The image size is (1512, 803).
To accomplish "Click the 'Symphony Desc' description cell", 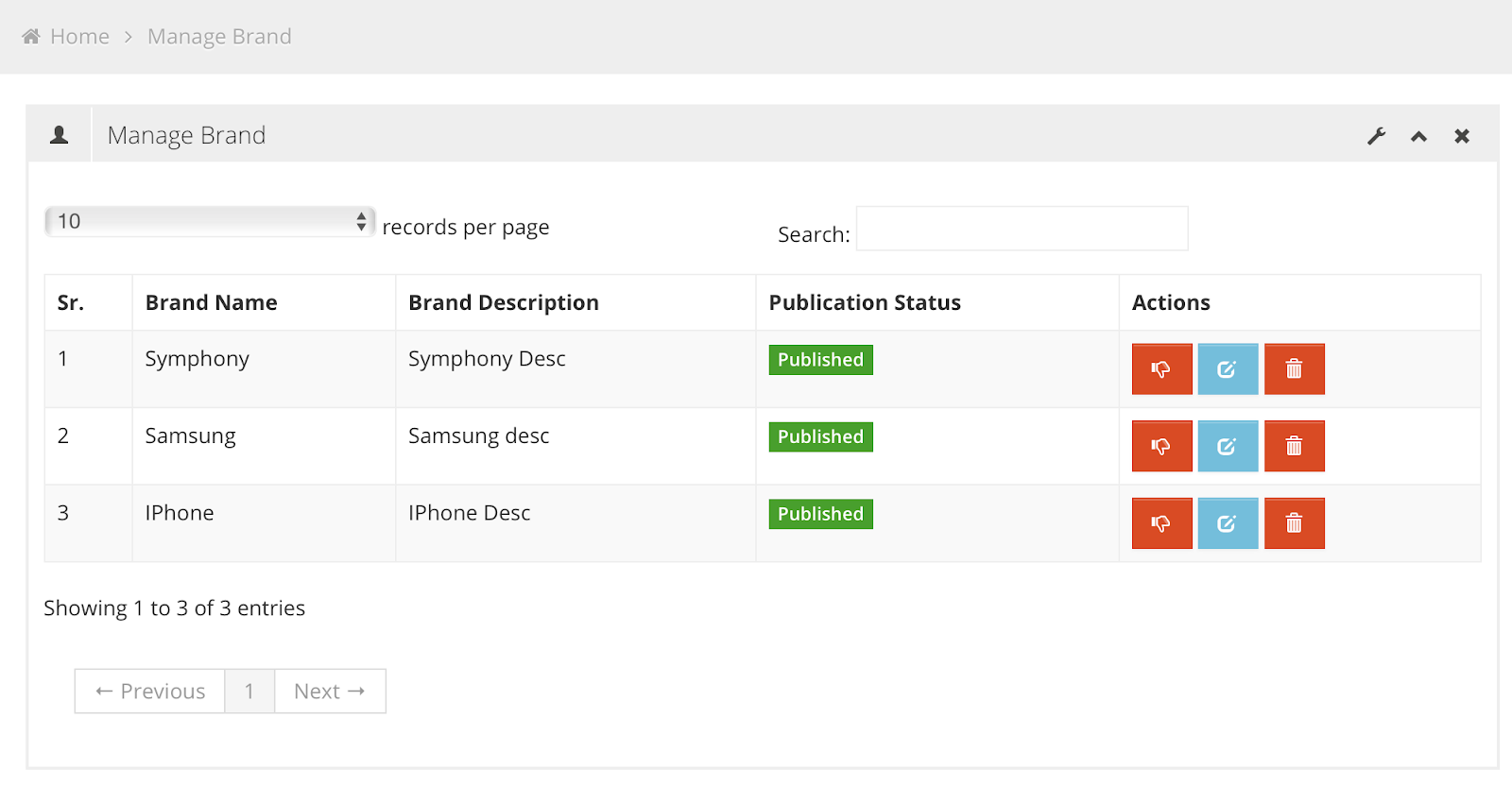I will tap(576, 368).
